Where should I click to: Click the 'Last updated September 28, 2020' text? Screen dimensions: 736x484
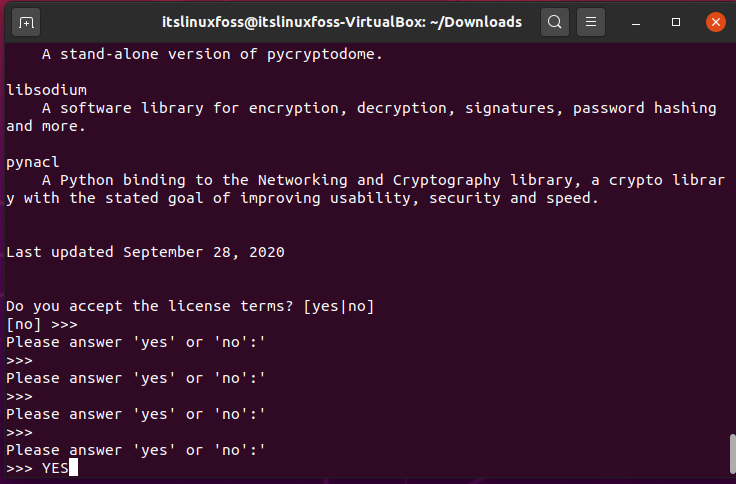point(146,252)
